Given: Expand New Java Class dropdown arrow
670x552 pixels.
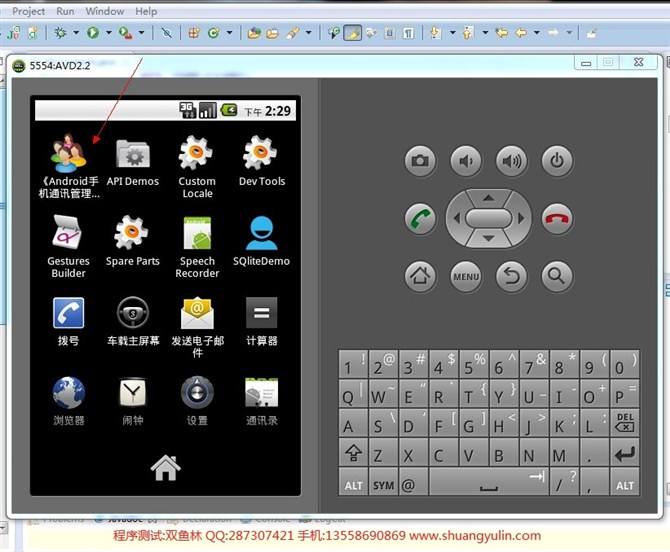Looking at the screenshot, I should point(229,32).
